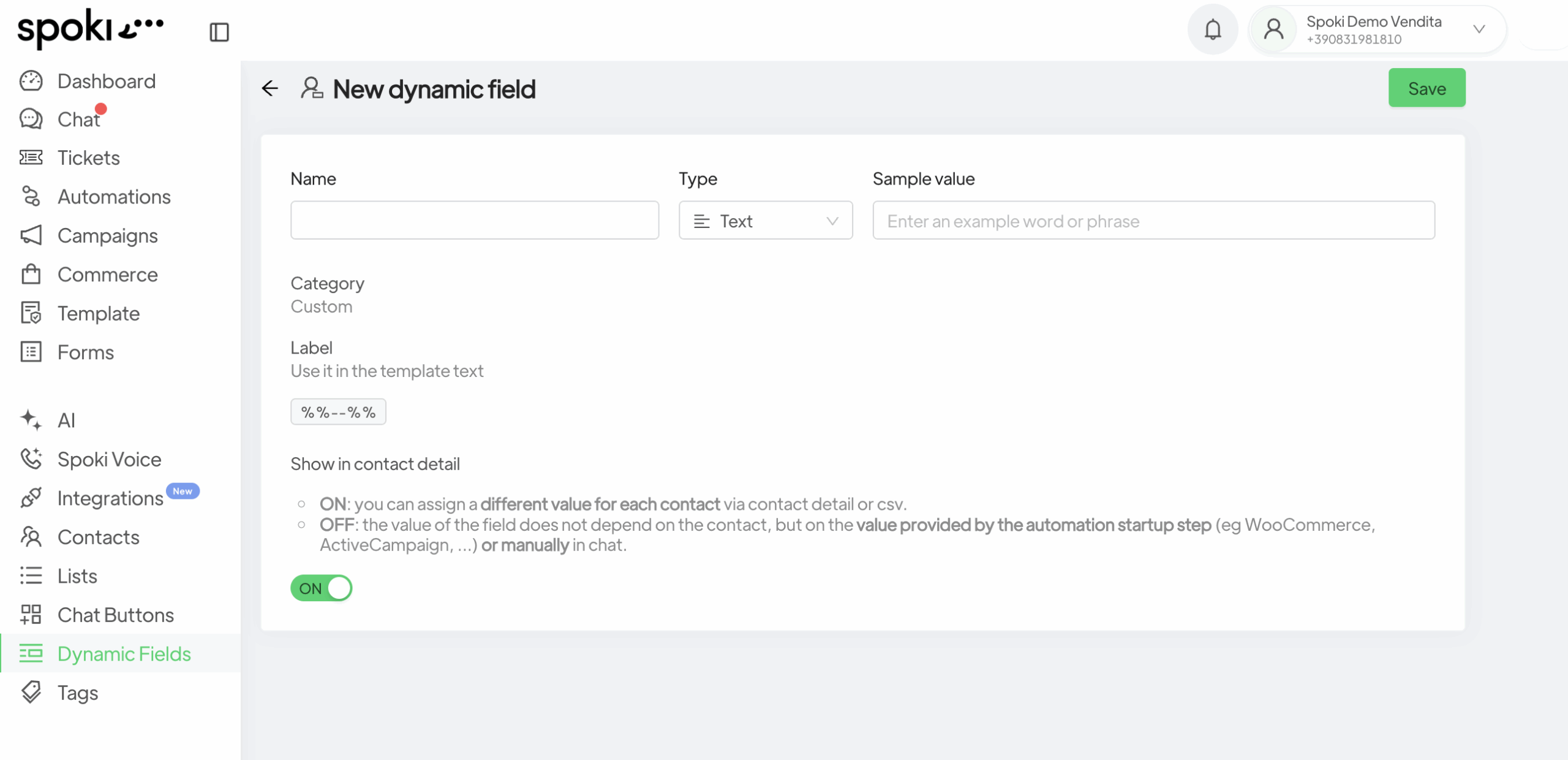Click the notification bell icon
Screen dimensions: 1568x760
[x=1212, y=29]
